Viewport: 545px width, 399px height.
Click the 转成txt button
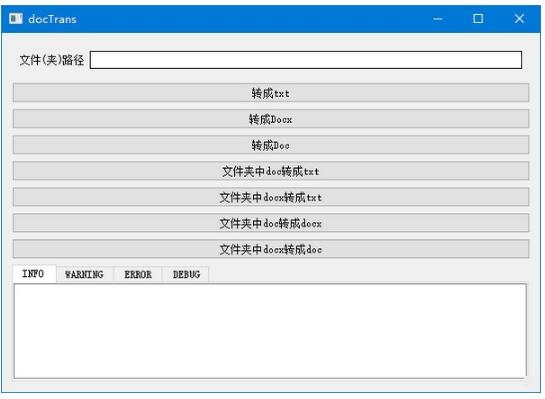271,93
